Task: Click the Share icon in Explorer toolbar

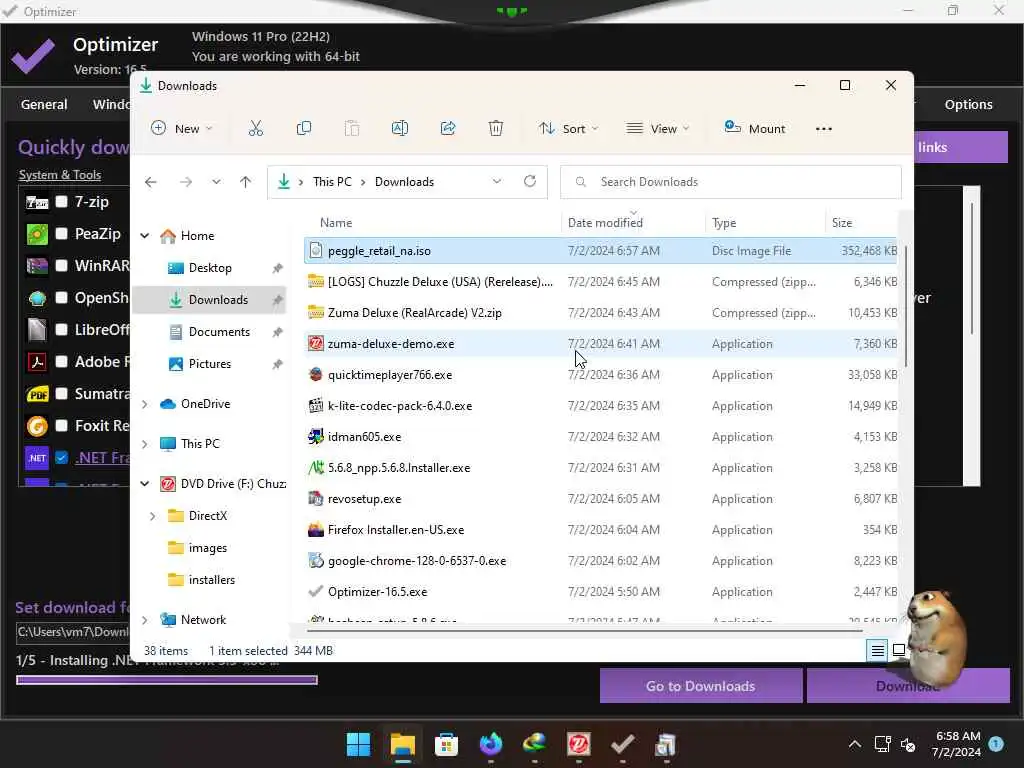Action: tap(448, 129)
